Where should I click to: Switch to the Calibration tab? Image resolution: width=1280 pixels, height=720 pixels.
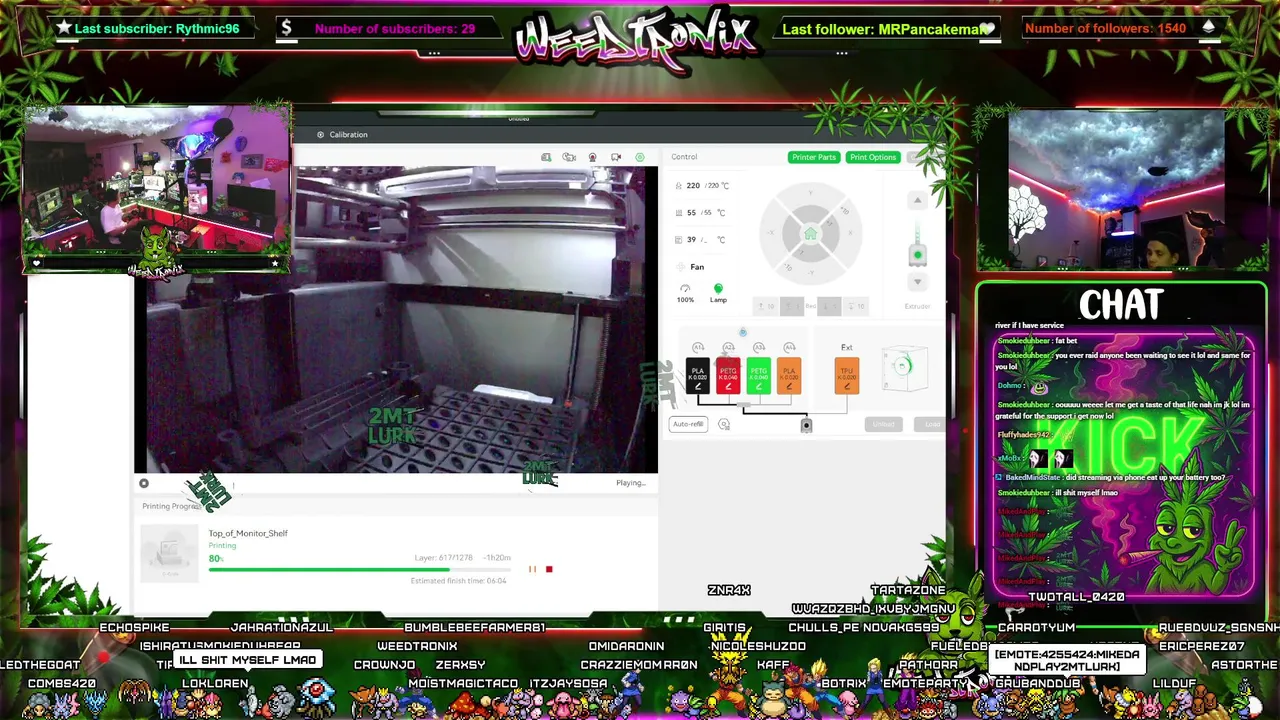click(x=342, y=134)
